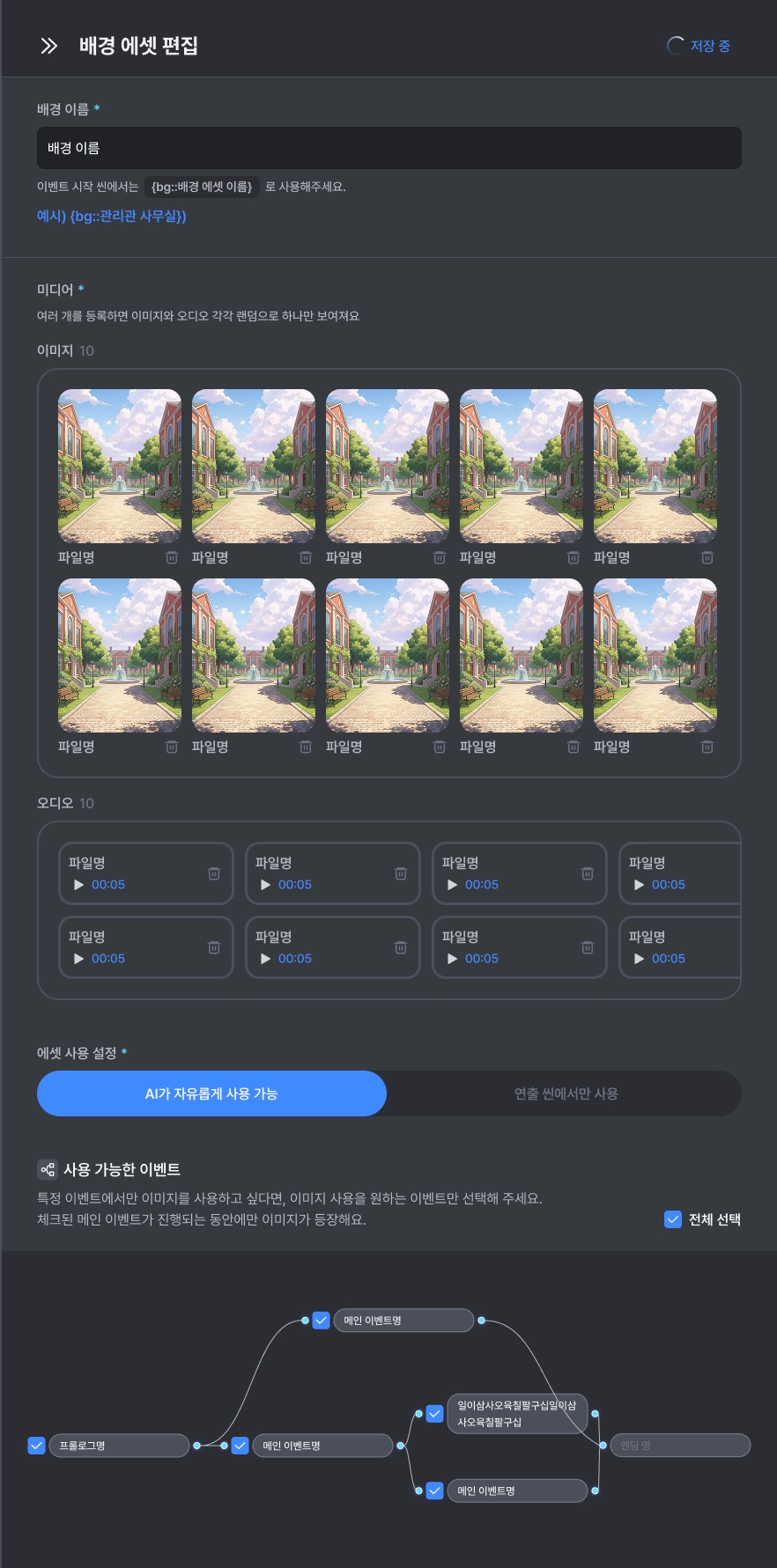Screen dimensions: 777x1568
Task: Select the second image thumbnail in top row
Action: coord(254,467)
